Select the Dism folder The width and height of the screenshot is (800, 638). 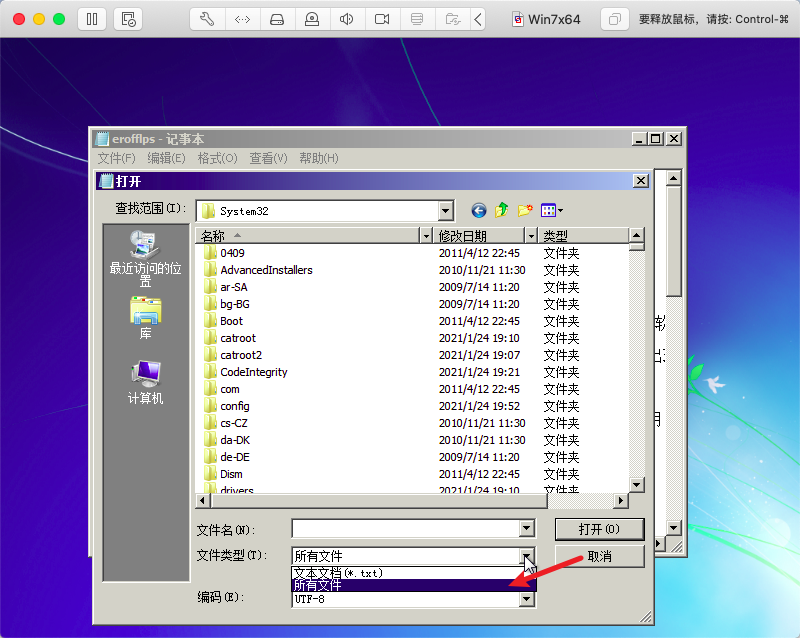(x=224, y=474)
